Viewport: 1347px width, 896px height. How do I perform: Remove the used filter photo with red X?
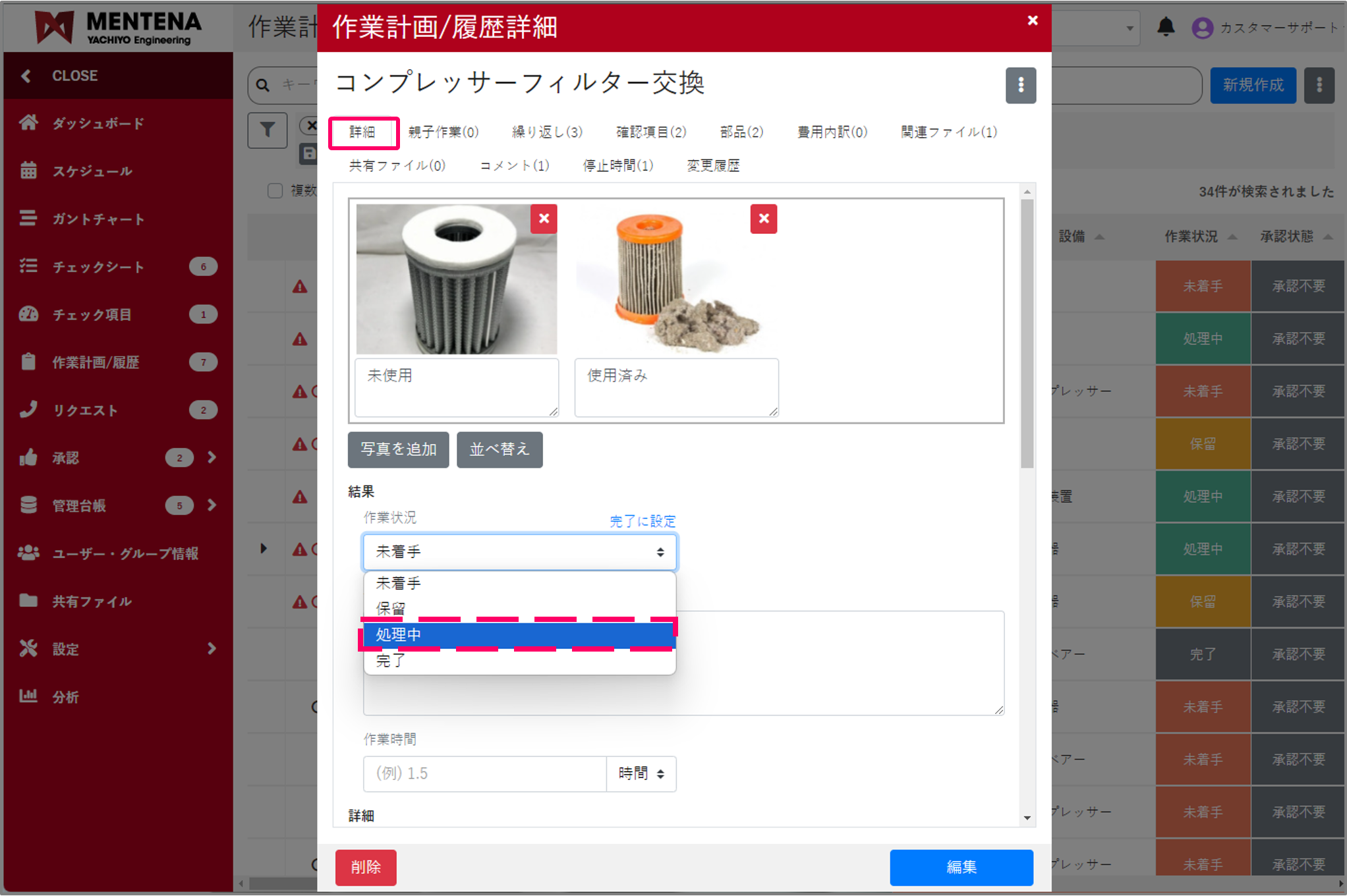(763, 219)
